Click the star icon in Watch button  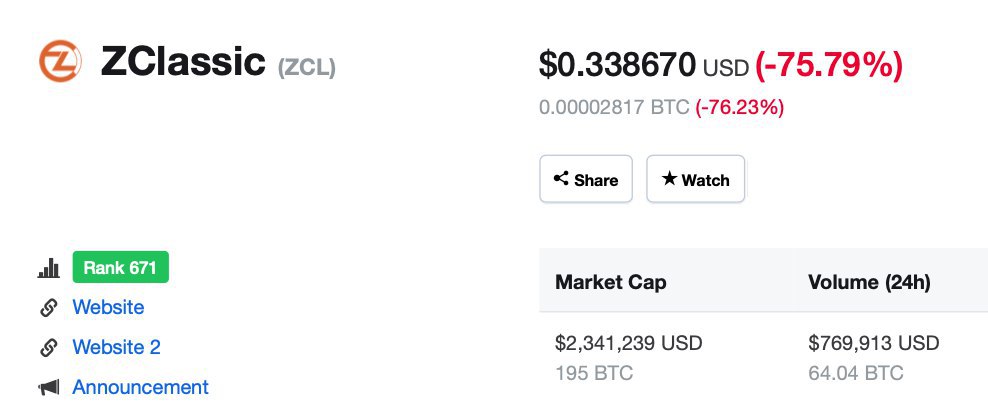tap(668, 179)
